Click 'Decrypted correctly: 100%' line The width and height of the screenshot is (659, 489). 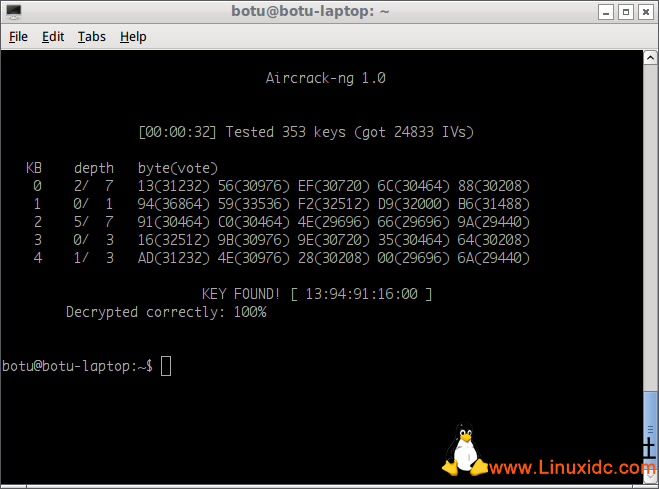point(166,312)
